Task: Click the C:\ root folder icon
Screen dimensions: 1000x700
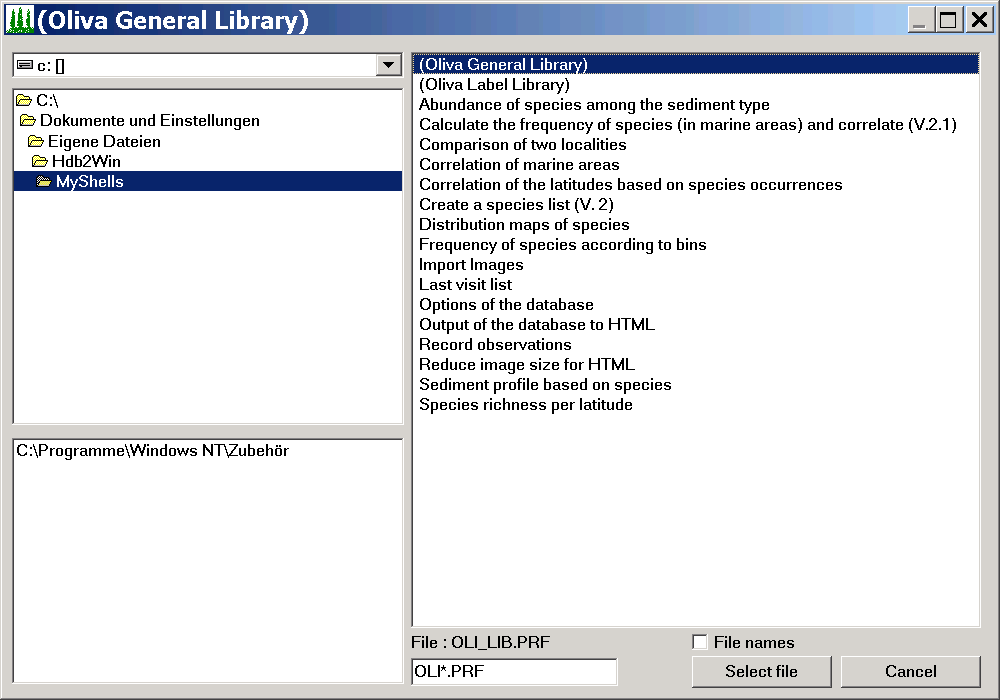Action: tap(24, 101)
